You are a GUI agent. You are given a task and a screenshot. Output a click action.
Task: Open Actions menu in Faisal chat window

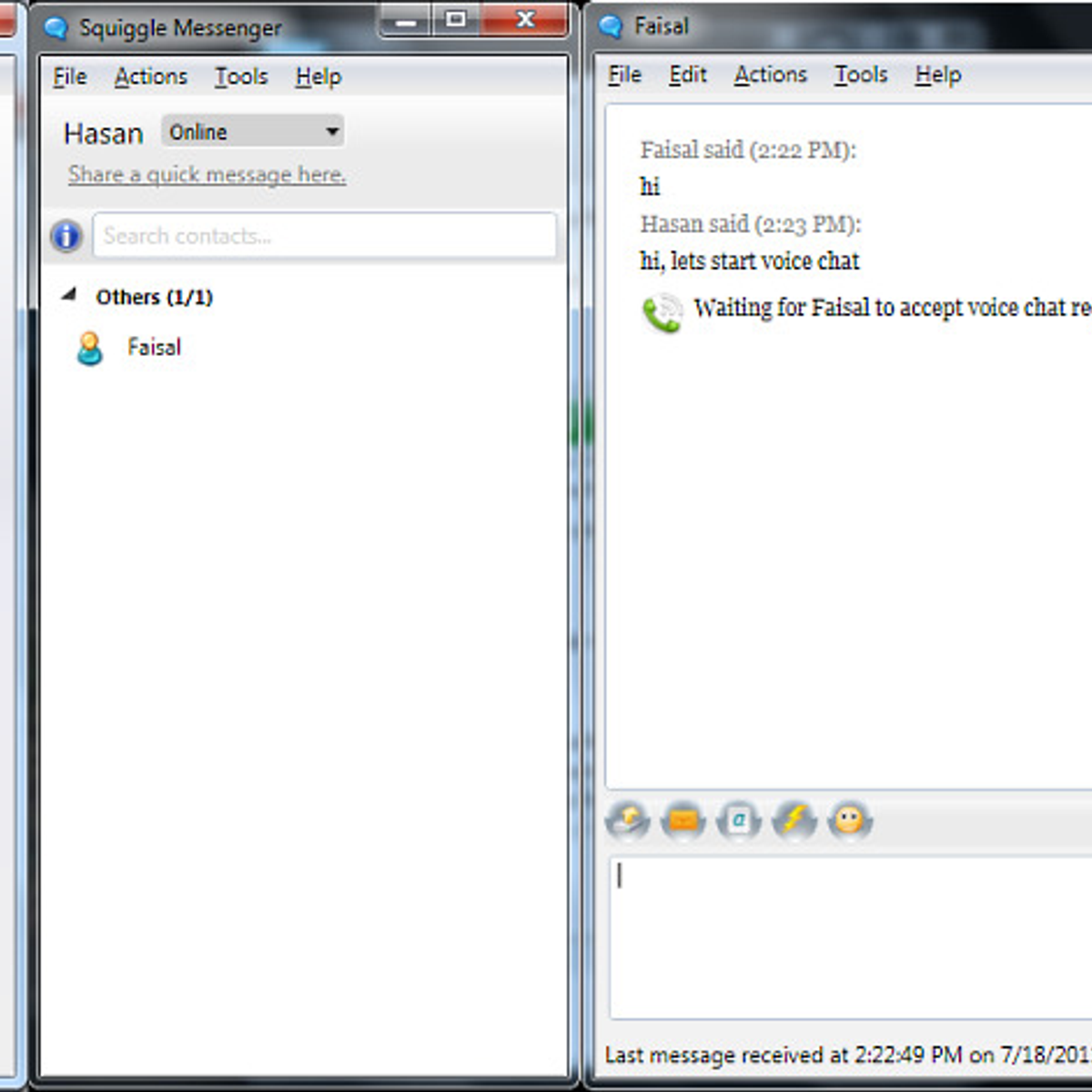(x=771, y=75)
